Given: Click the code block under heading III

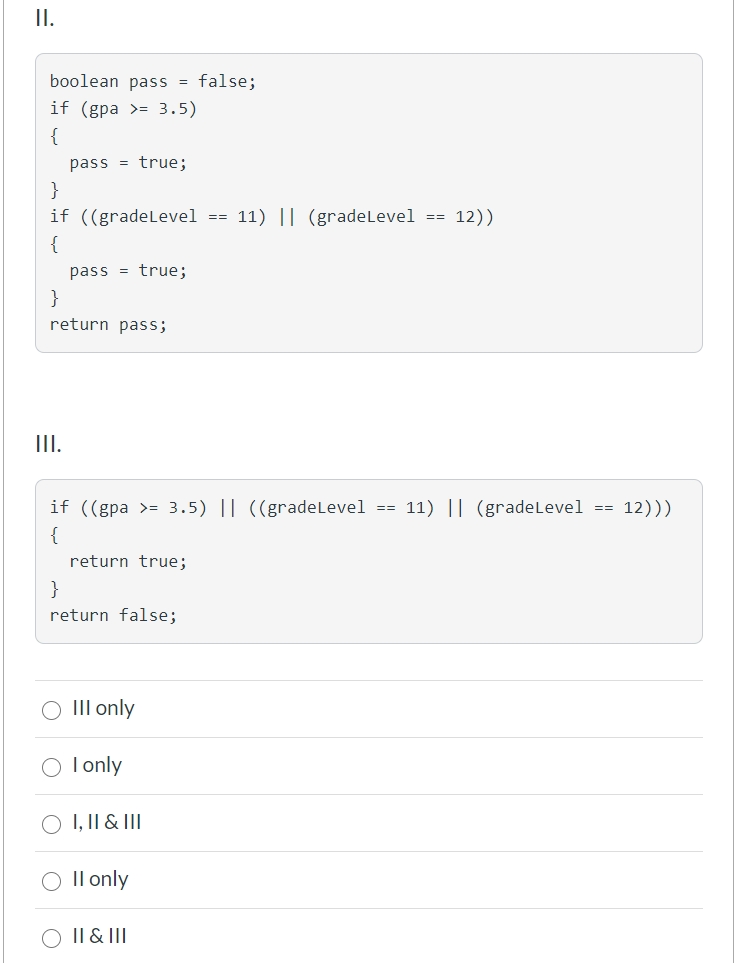Looking at the screenshot, I should pyautogui.click(x=369, y=560).
